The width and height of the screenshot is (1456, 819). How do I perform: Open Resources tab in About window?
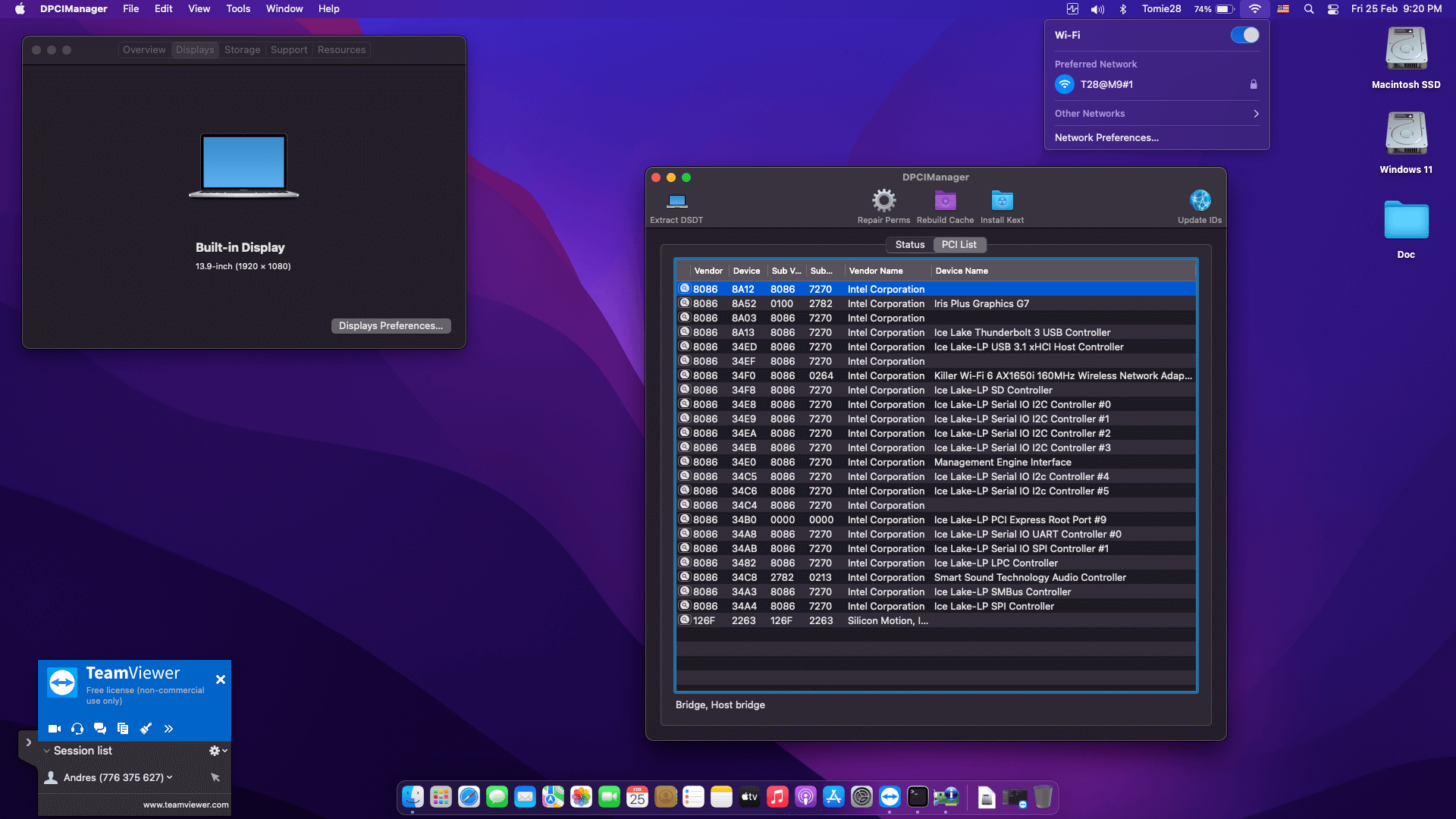tap(341, 49)
